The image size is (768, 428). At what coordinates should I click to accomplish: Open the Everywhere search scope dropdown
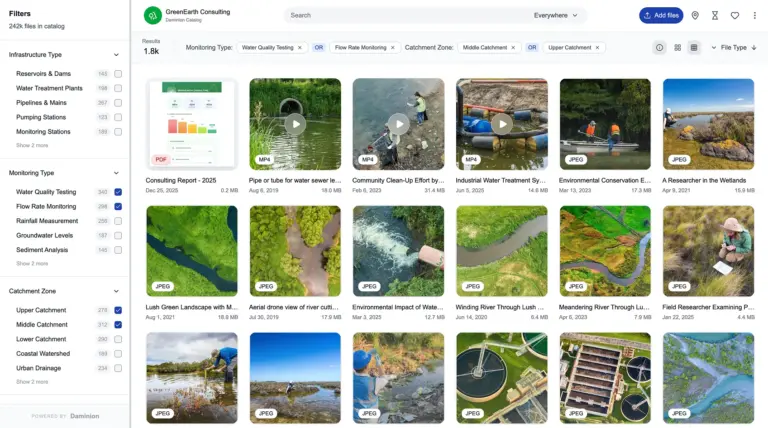556,15
